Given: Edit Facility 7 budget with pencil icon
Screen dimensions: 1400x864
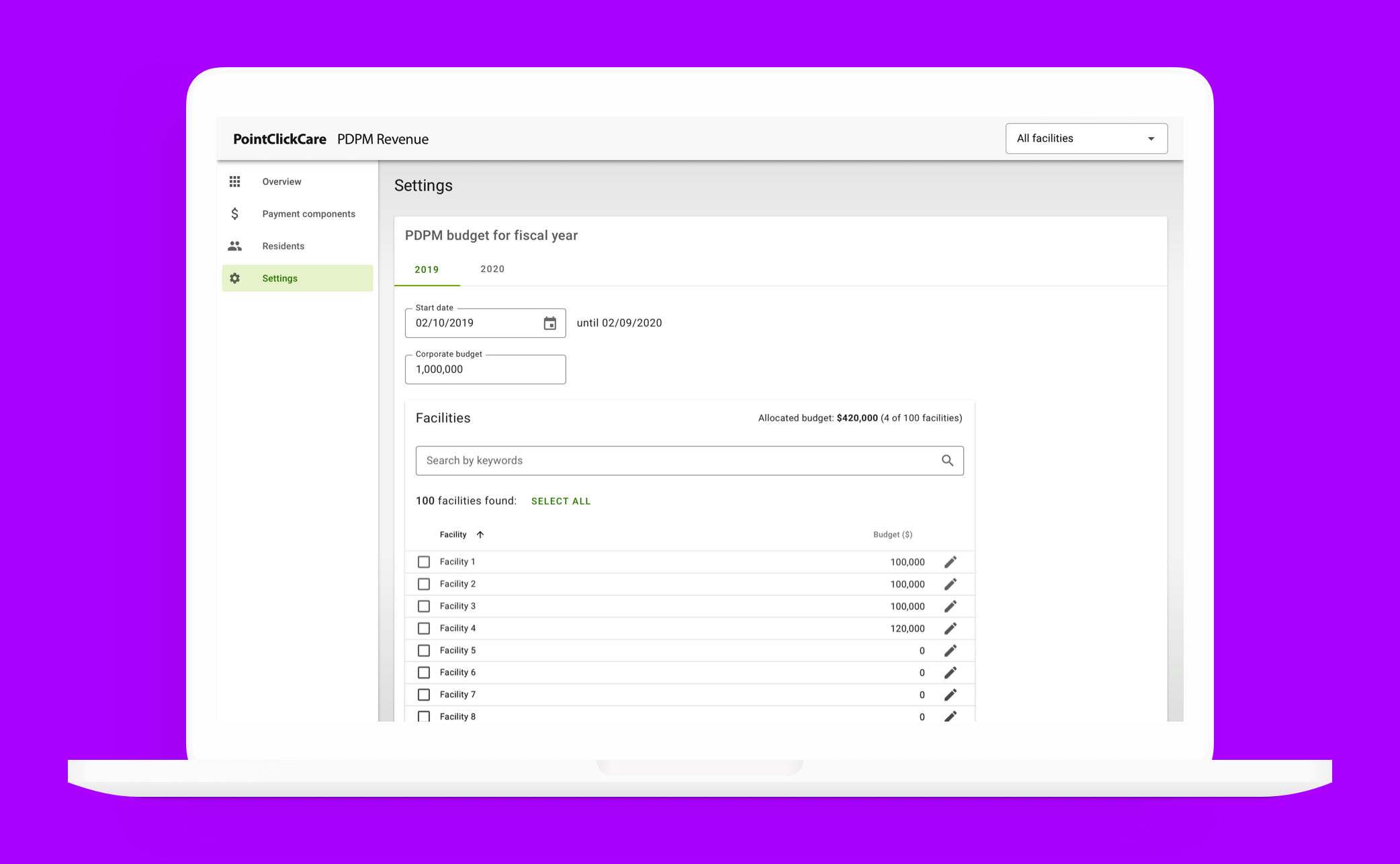Looking at the screenshot, I should coord(950,695).
